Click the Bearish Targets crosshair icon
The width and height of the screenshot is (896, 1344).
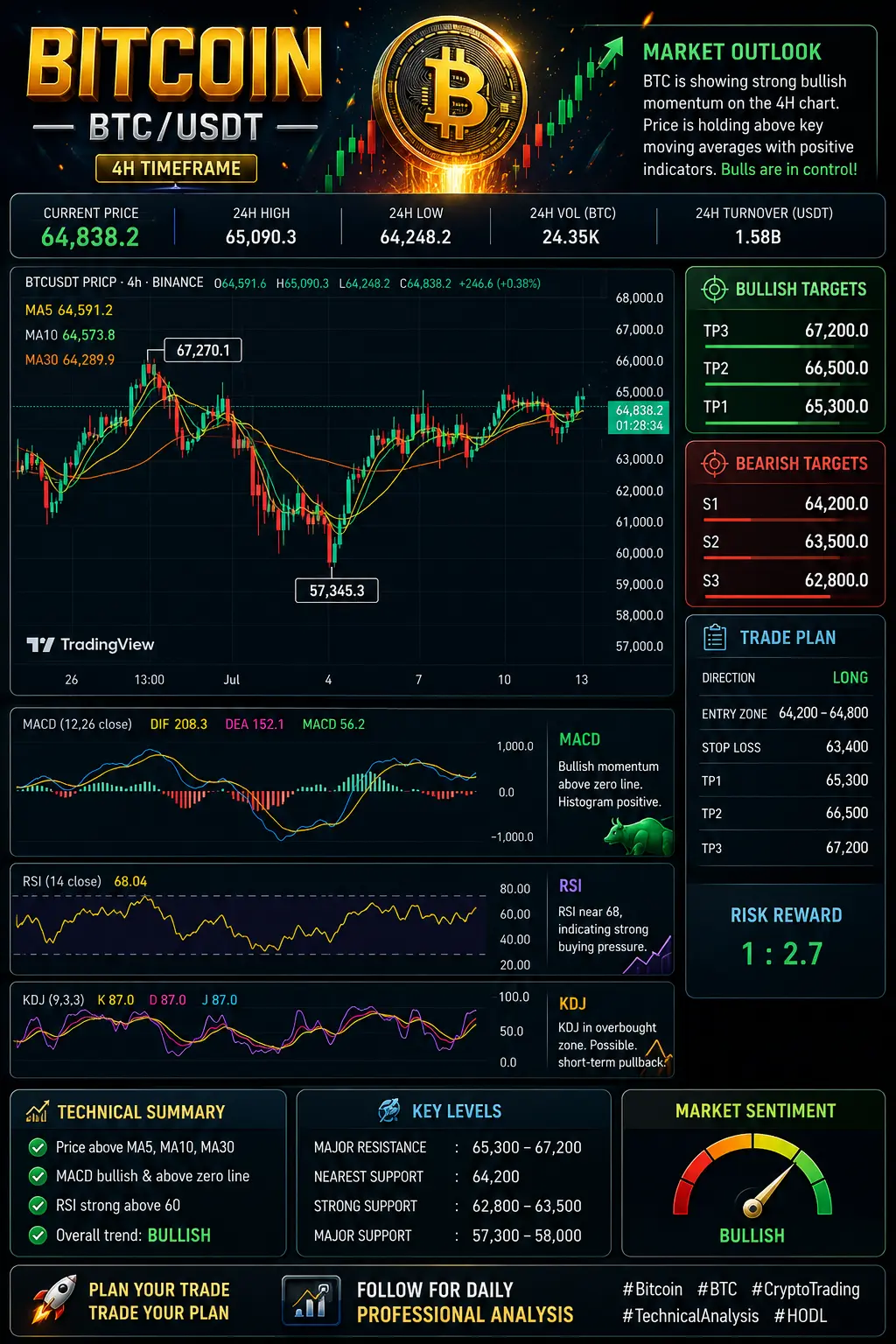pyautogui.click(x=714, y=464)
